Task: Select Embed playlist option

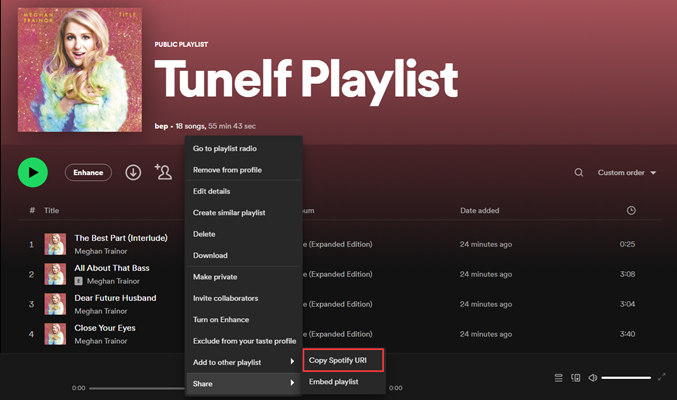Action: tap(343, 382)
